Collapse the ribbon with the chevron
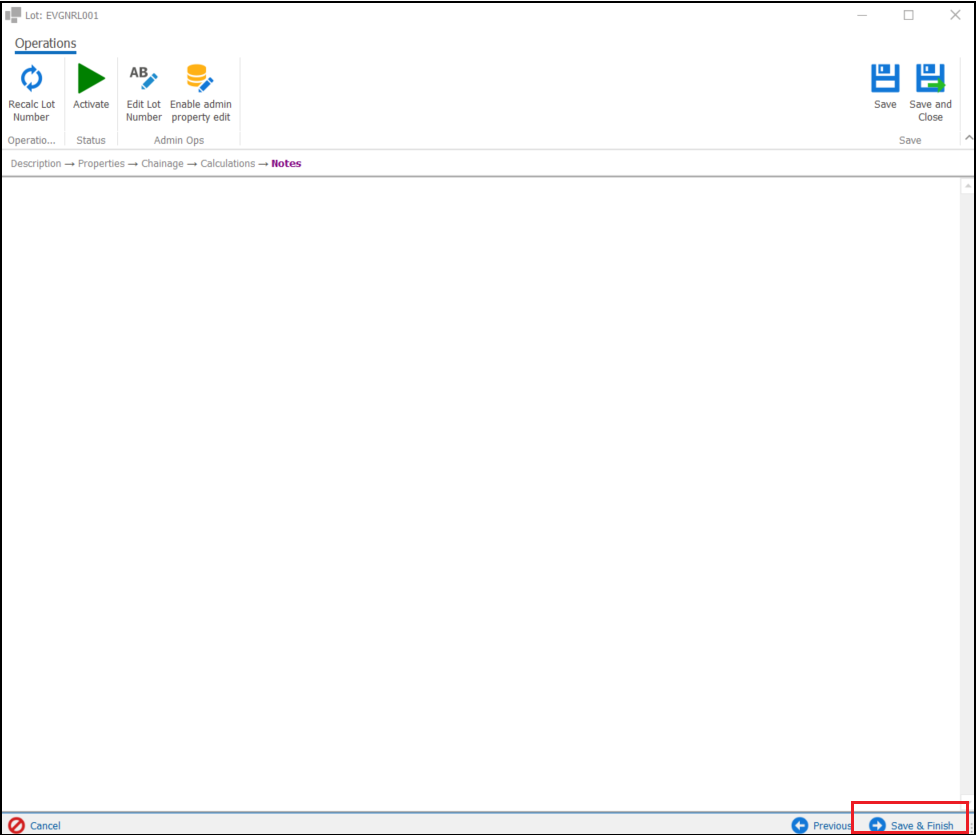This screenshot has width=976, height=835. (967, 139)
